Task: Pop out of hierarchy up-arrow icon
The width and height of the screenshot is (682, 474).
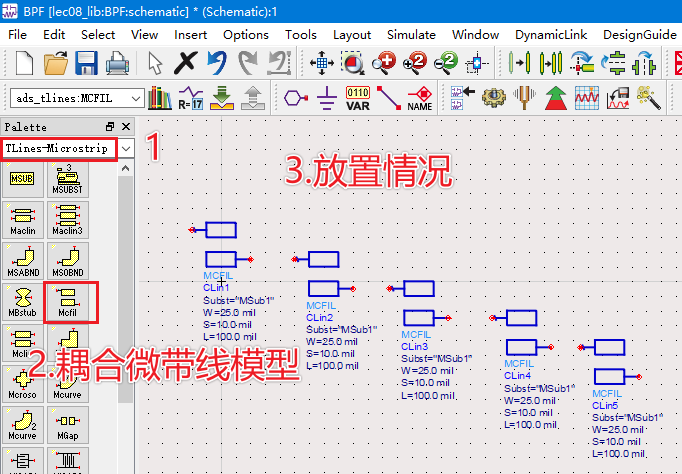Action: (253, 98)
